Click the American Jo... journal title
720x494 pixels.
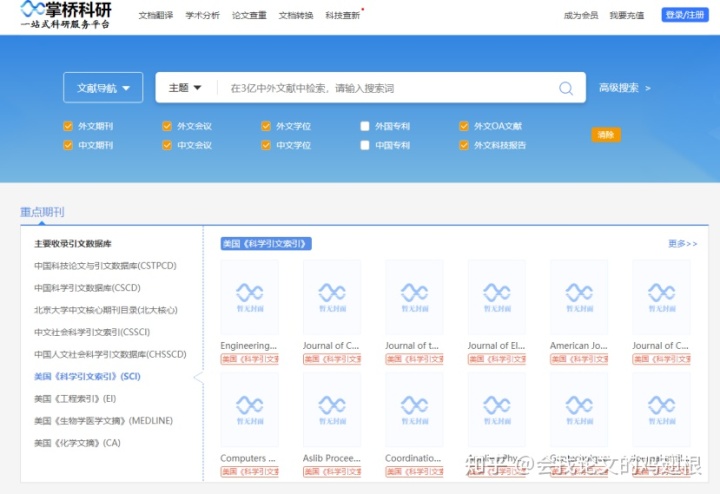click(x=579, y=346)
